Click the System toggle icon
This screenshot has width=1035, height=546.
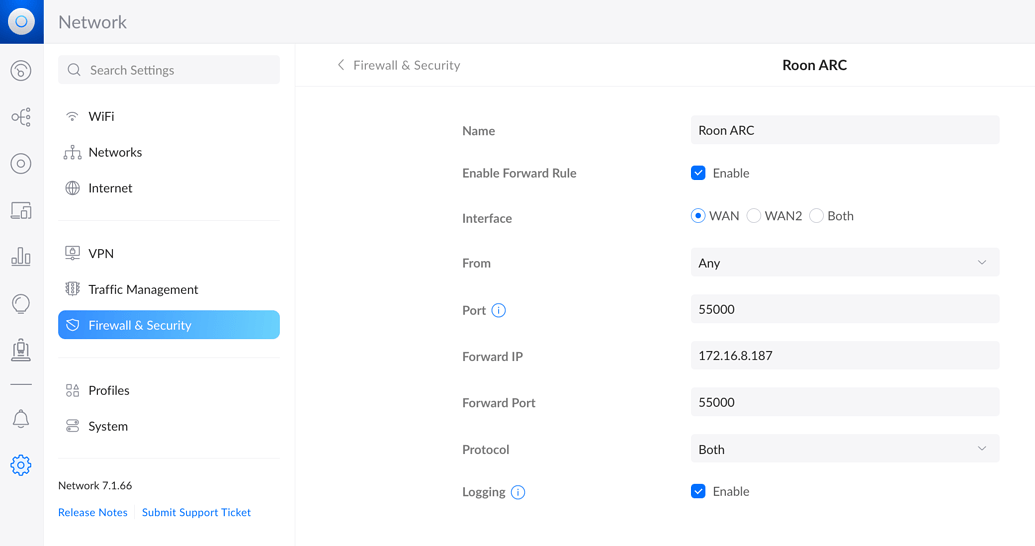pos(72,426)
